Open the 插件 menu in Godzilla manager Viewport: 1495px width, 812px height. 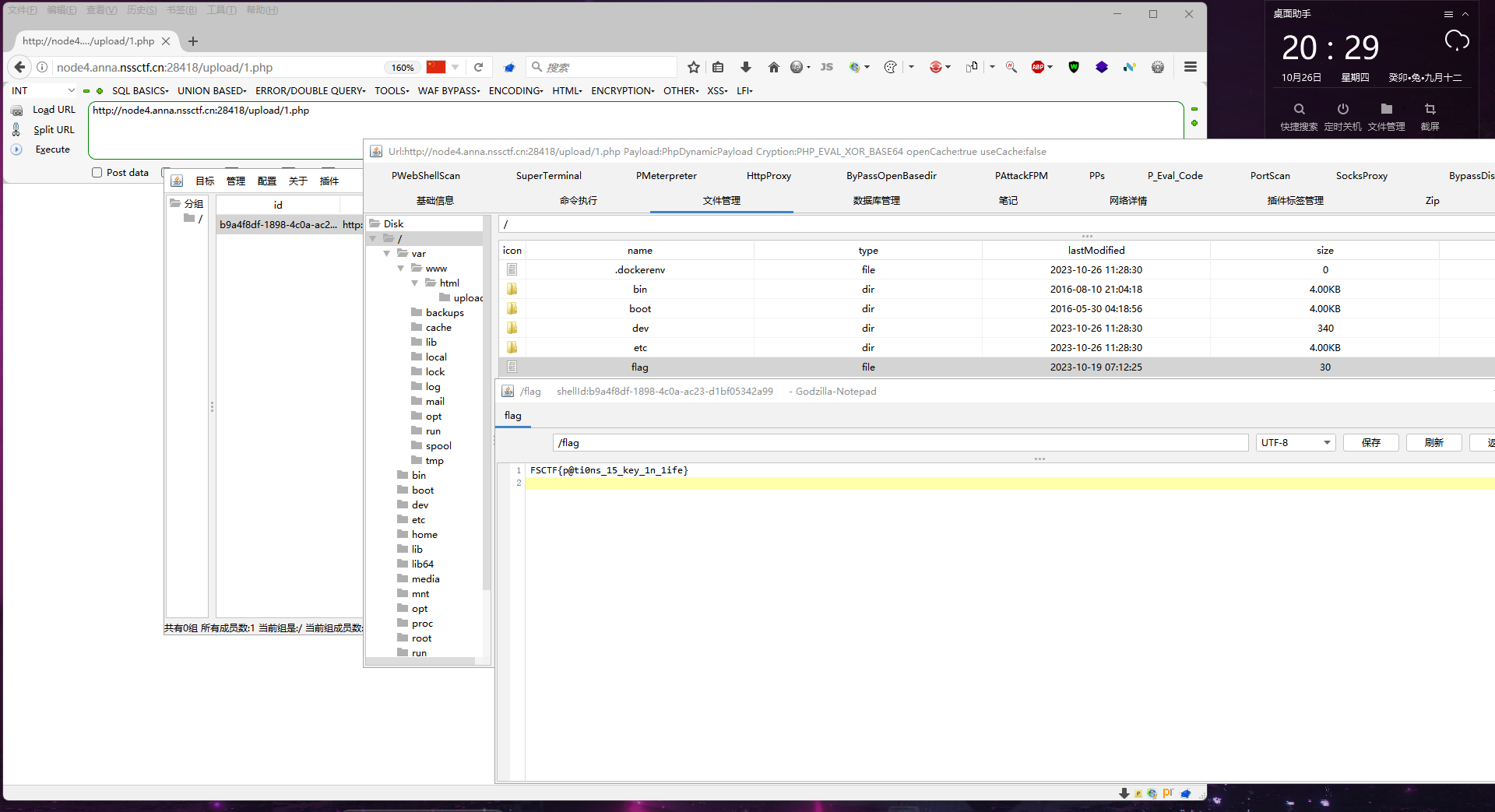[x=329, y=181]
